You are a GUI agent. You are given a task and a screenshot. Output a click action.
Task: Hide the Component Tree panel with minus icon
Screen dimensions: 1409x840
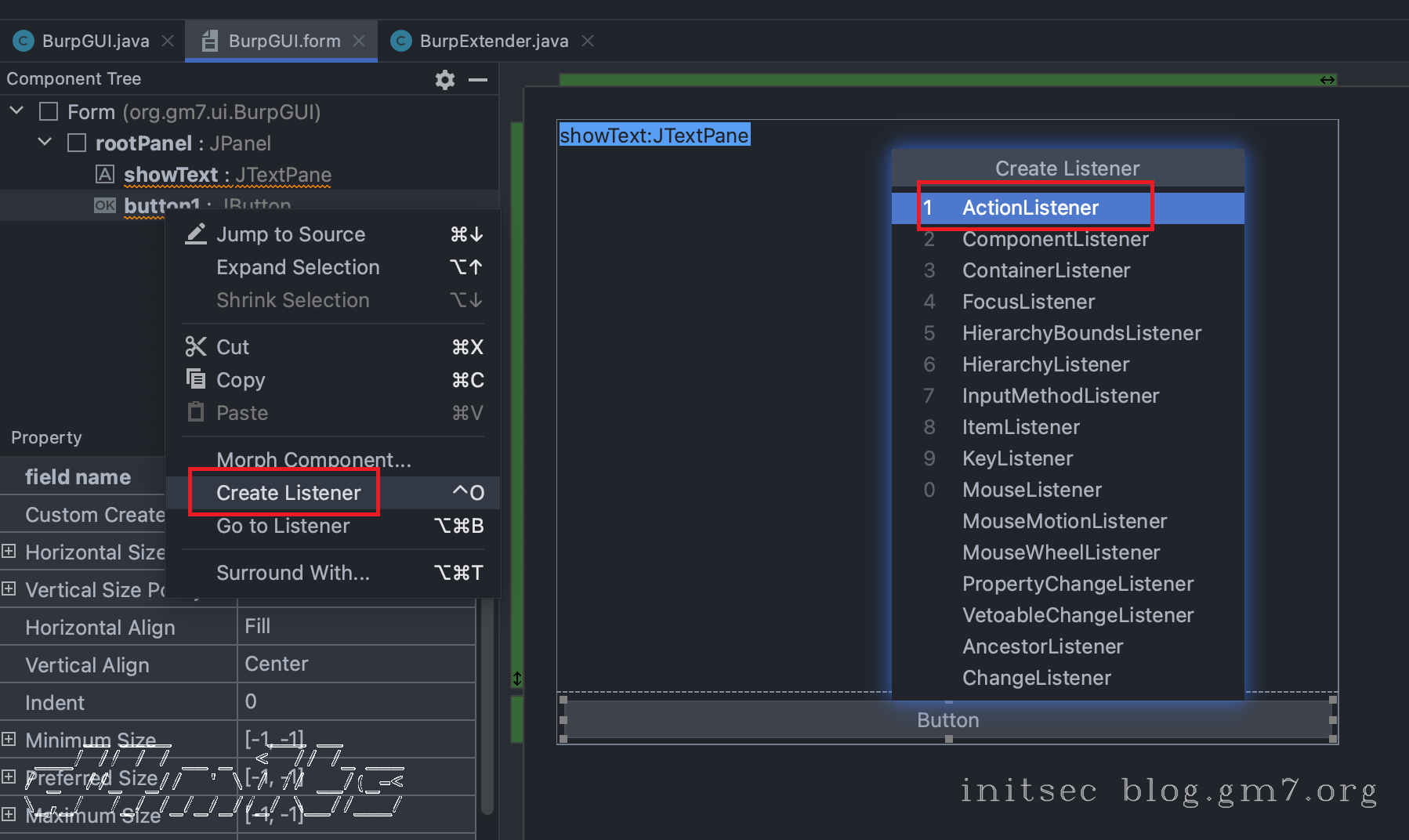[x=477, y=79]
